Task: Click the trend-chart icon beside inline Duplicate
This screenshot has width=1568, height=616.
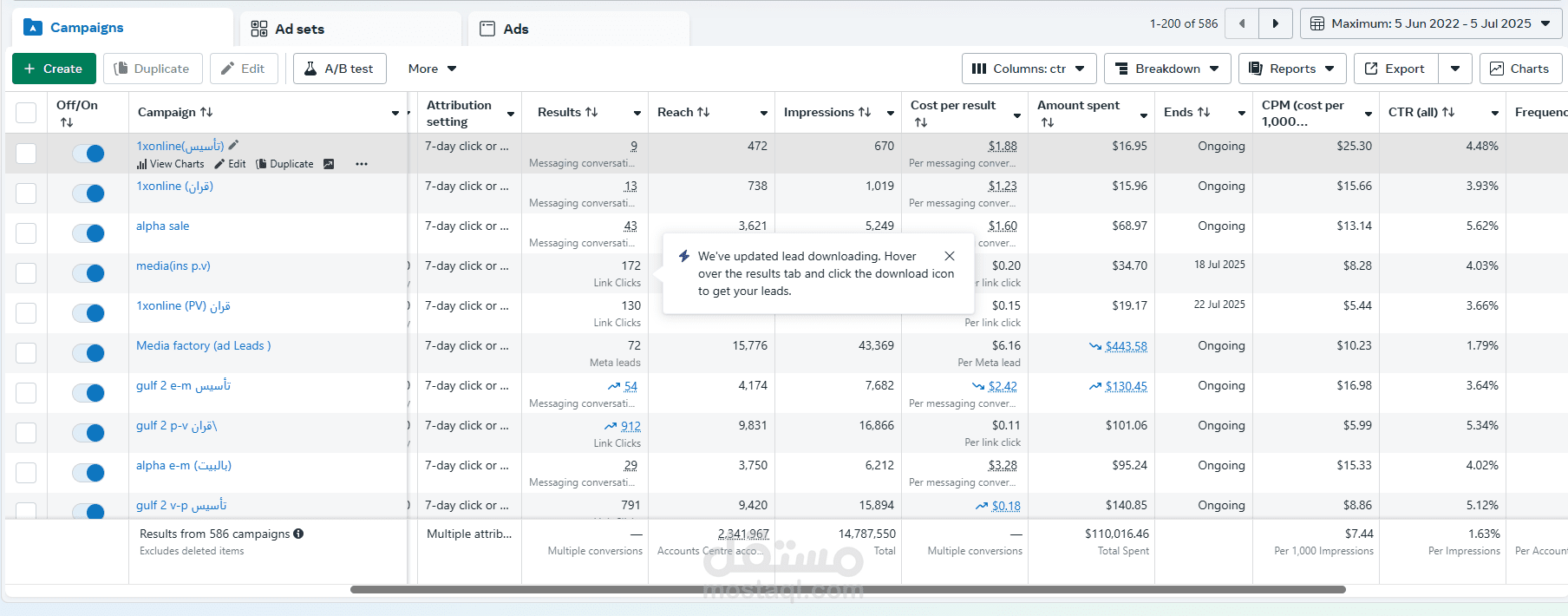Action: 329,164
